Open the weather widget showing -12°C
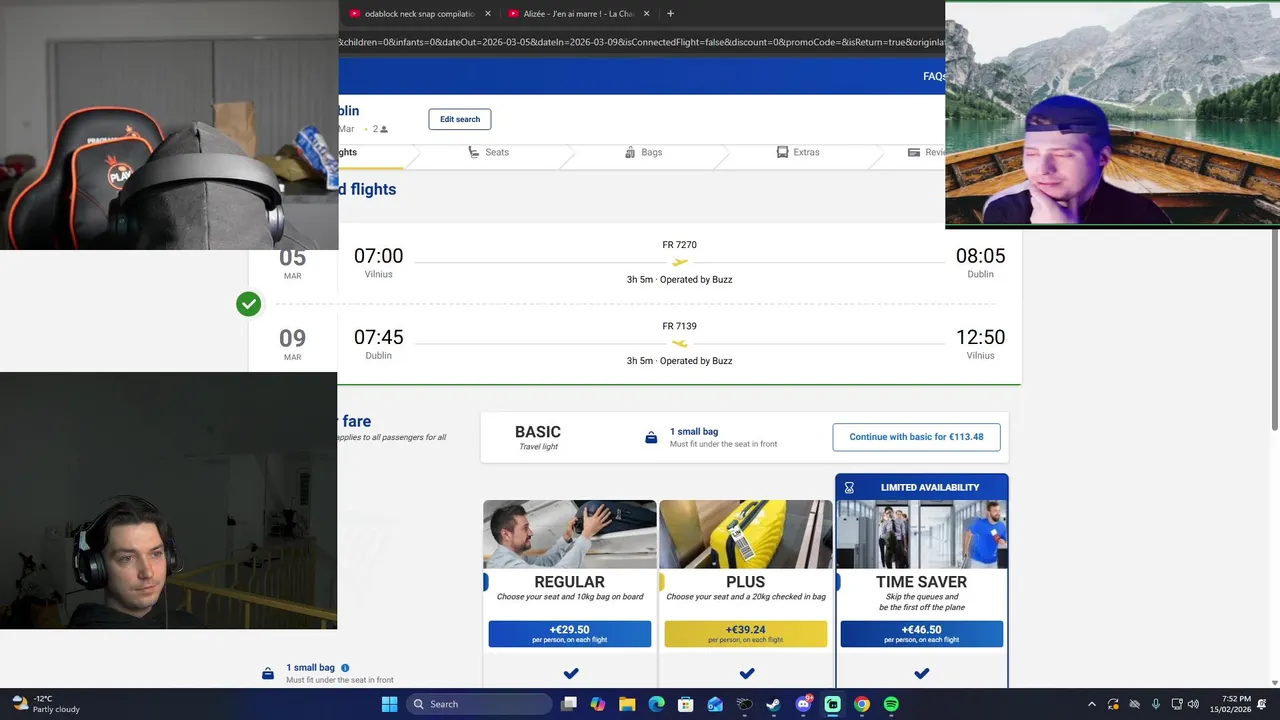Image resolution: width=1280 pixels, height=720 pixels. pos(46,704)
